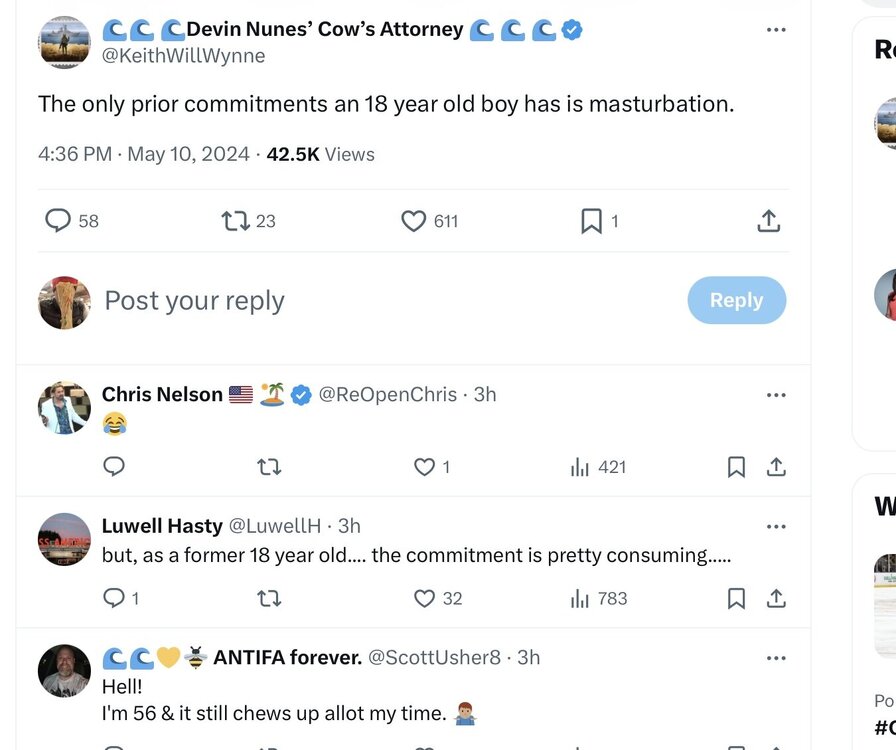Like Chris Nelson's reply
The height and width of the screenshot is (750, 896).
425,467
